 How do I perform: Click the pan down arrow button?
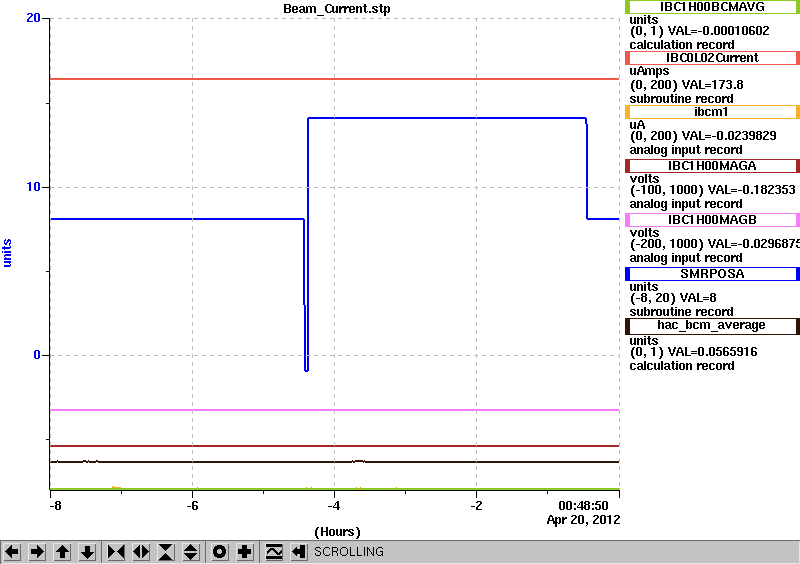click(x=87, y=552)
